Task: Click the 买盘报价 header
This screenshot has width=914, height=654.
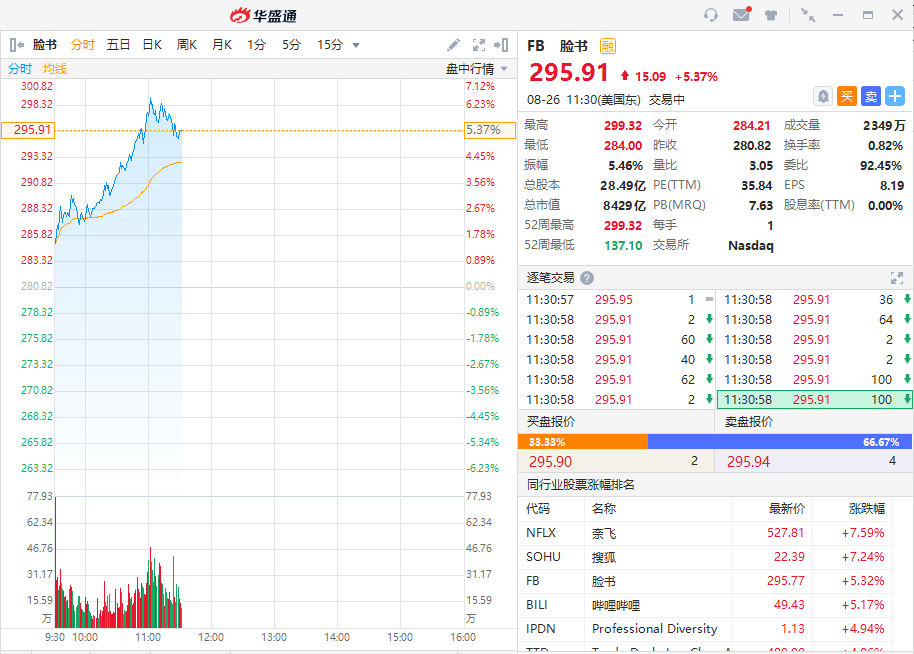Action: tap(551, 421)
